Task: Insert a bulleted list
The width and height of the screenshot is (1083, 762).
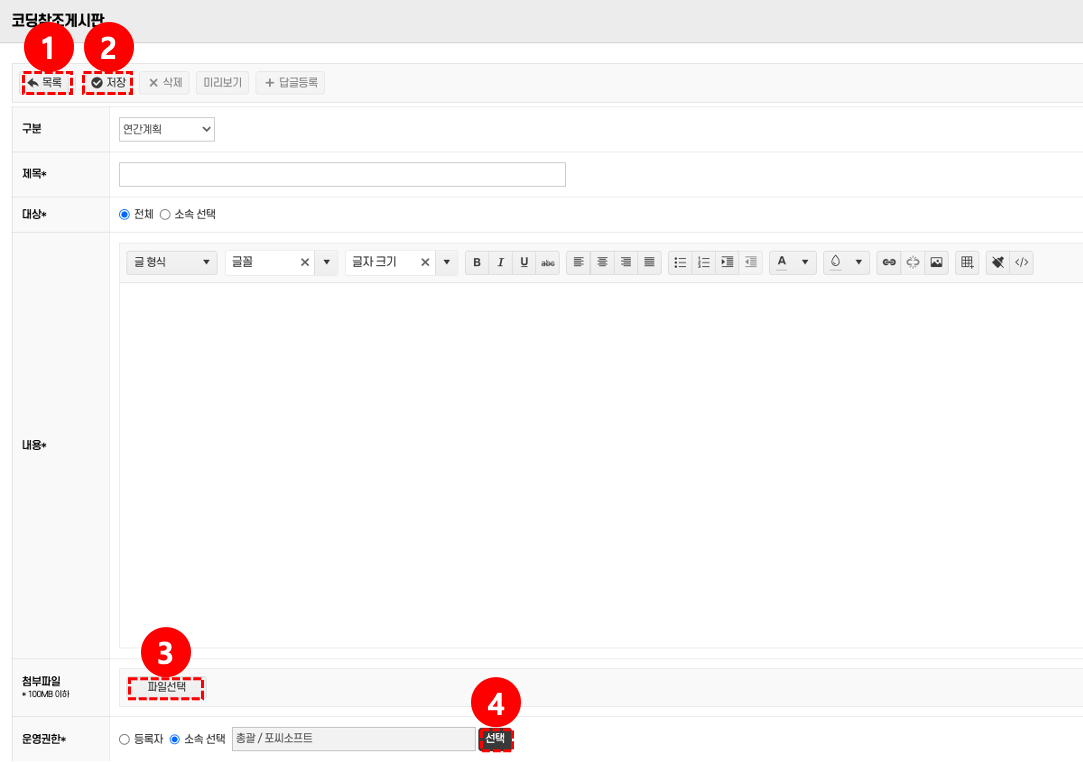Action: tap(680, 263)
